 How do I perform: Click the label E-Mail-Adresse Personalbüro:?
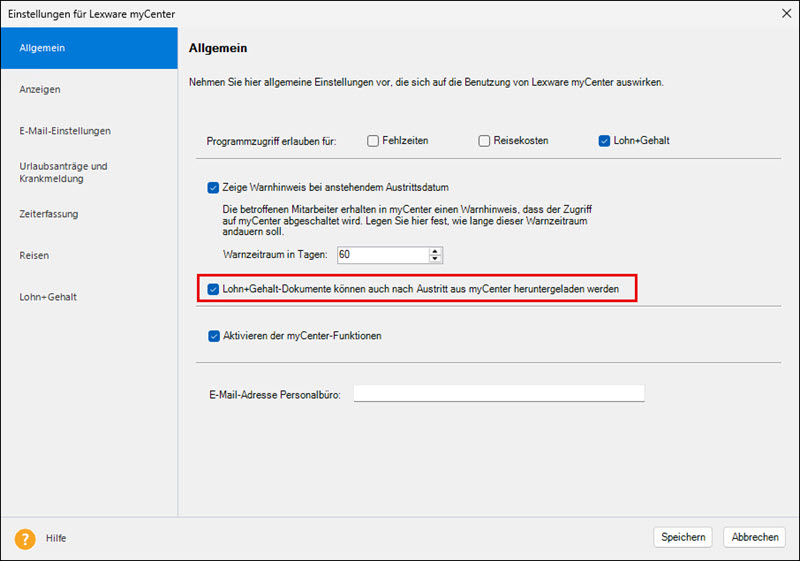(x=275, y=395)
